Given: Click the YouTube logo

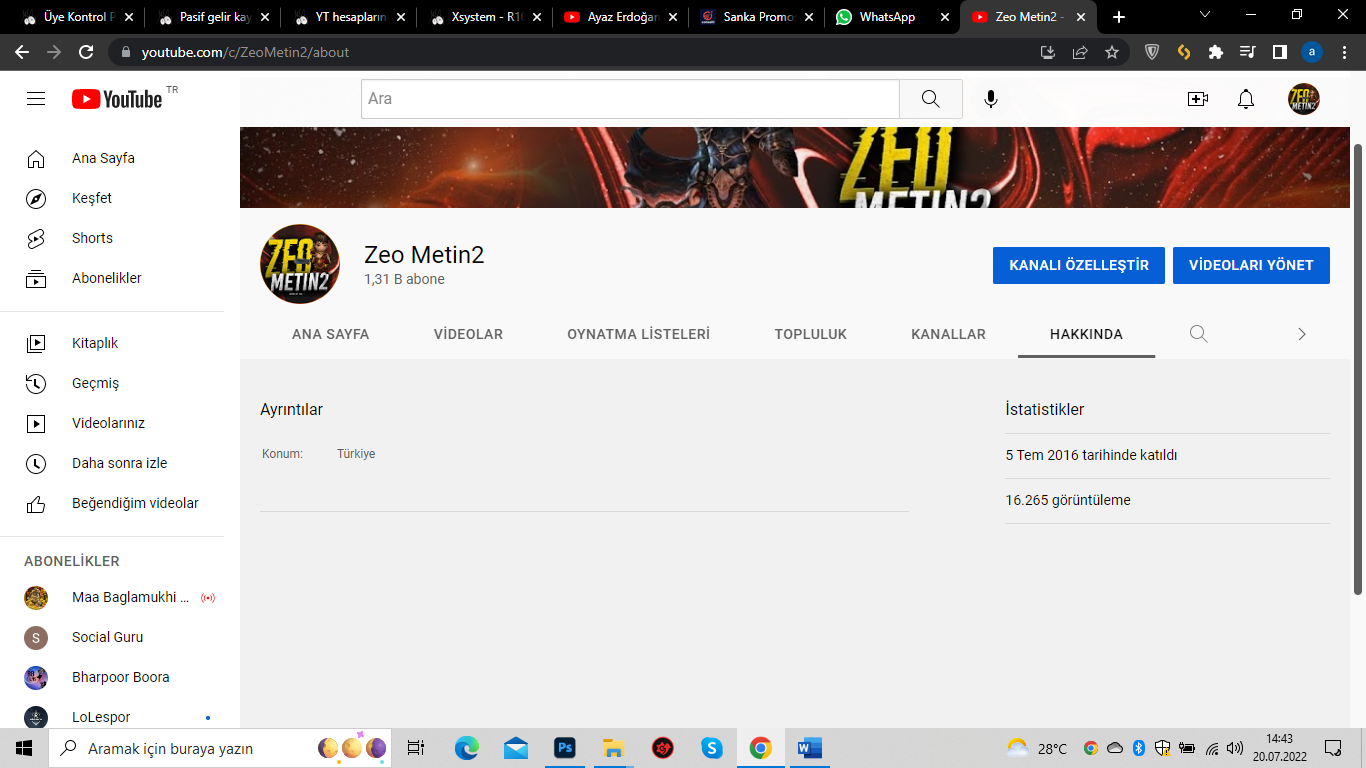Looking at the screenshot, I should [117, 99].
